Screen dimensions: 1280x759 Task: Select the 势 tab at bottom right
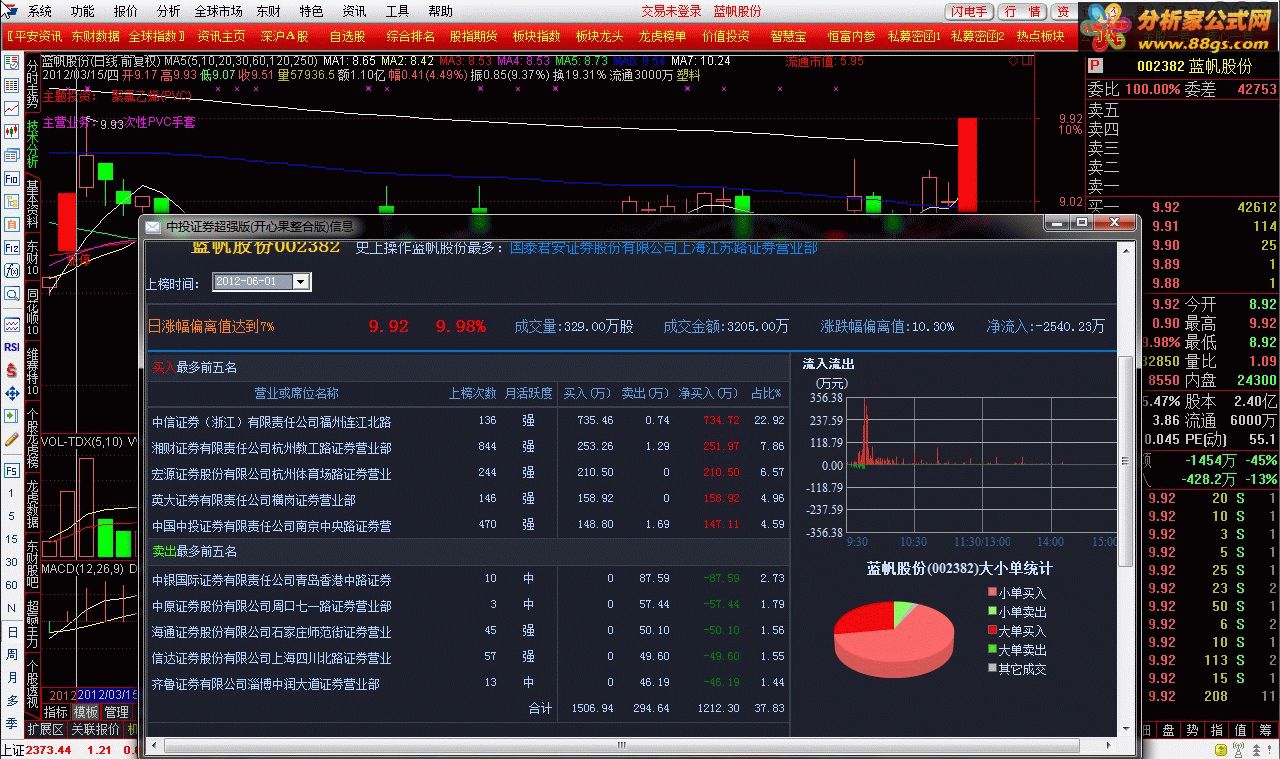point(1190,730)
